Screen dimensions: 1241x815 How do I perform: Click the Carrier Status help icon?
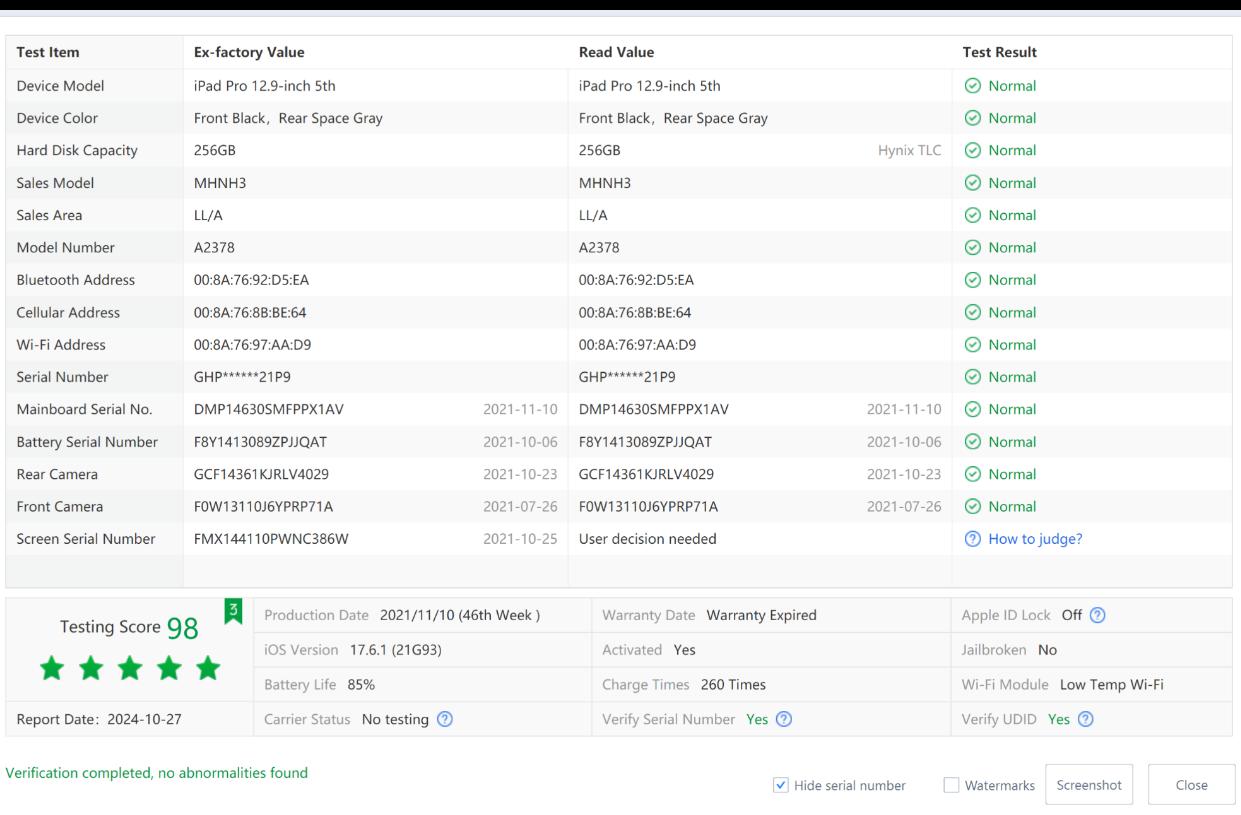tap(446, 719)
